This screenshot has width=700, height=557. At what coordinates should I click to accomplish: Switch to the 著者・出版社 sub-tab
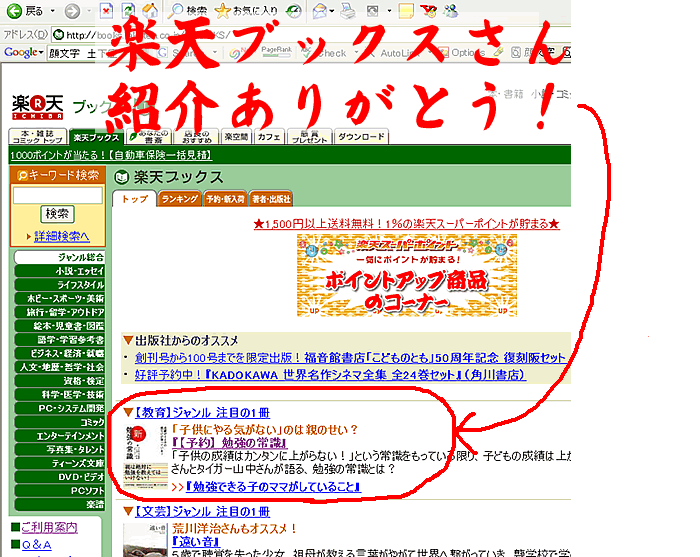click(271, 199)
